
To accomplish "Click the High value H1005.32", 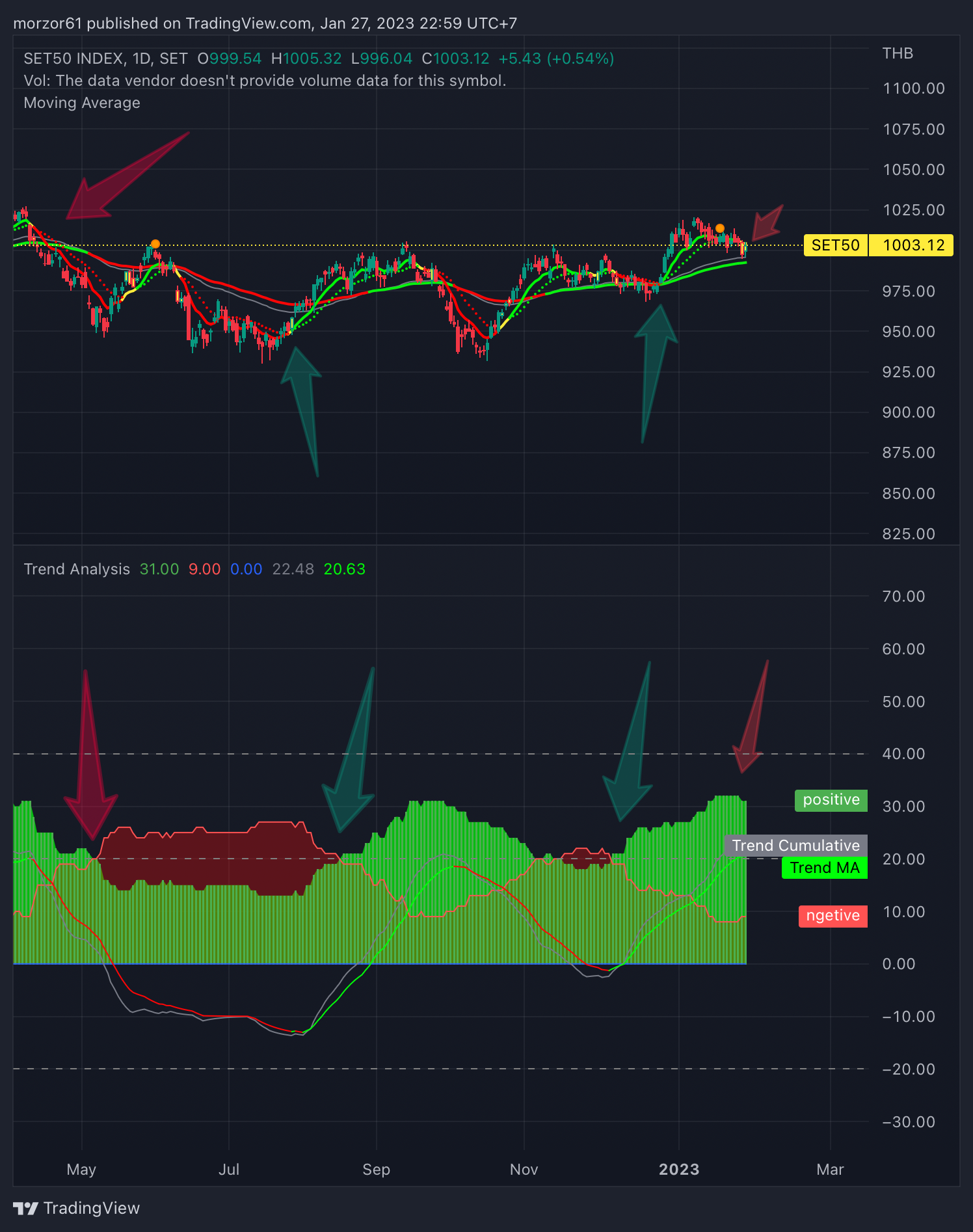I will (306, 59).
